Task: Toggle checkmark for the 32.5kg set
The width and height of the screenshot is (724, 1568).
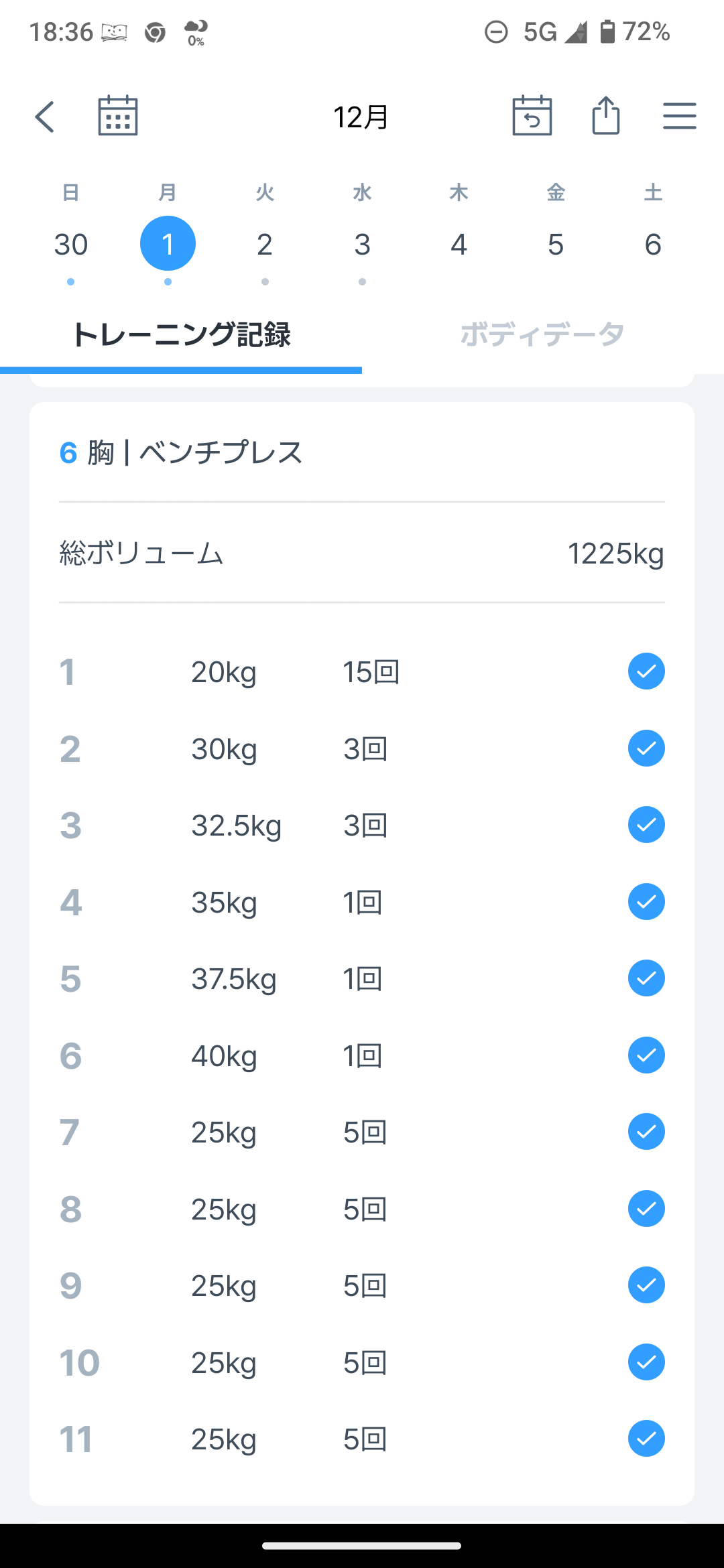Action: (x=646, y=825)
